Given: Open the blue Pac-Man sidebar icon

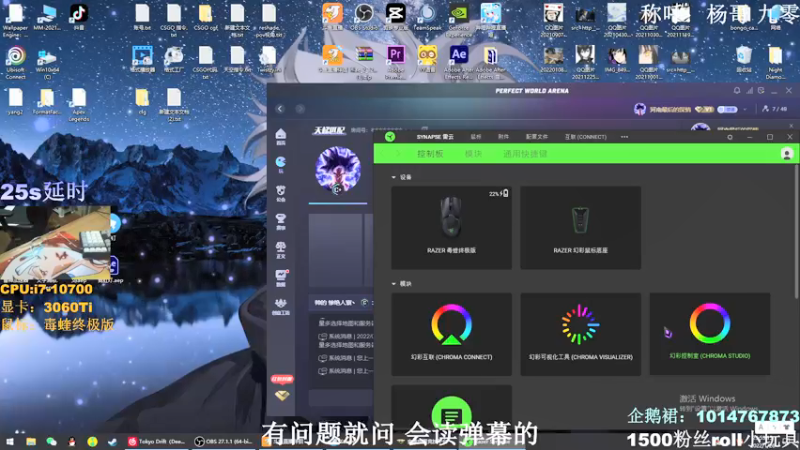Looking at the screenshot, I should tap(281, 164).
